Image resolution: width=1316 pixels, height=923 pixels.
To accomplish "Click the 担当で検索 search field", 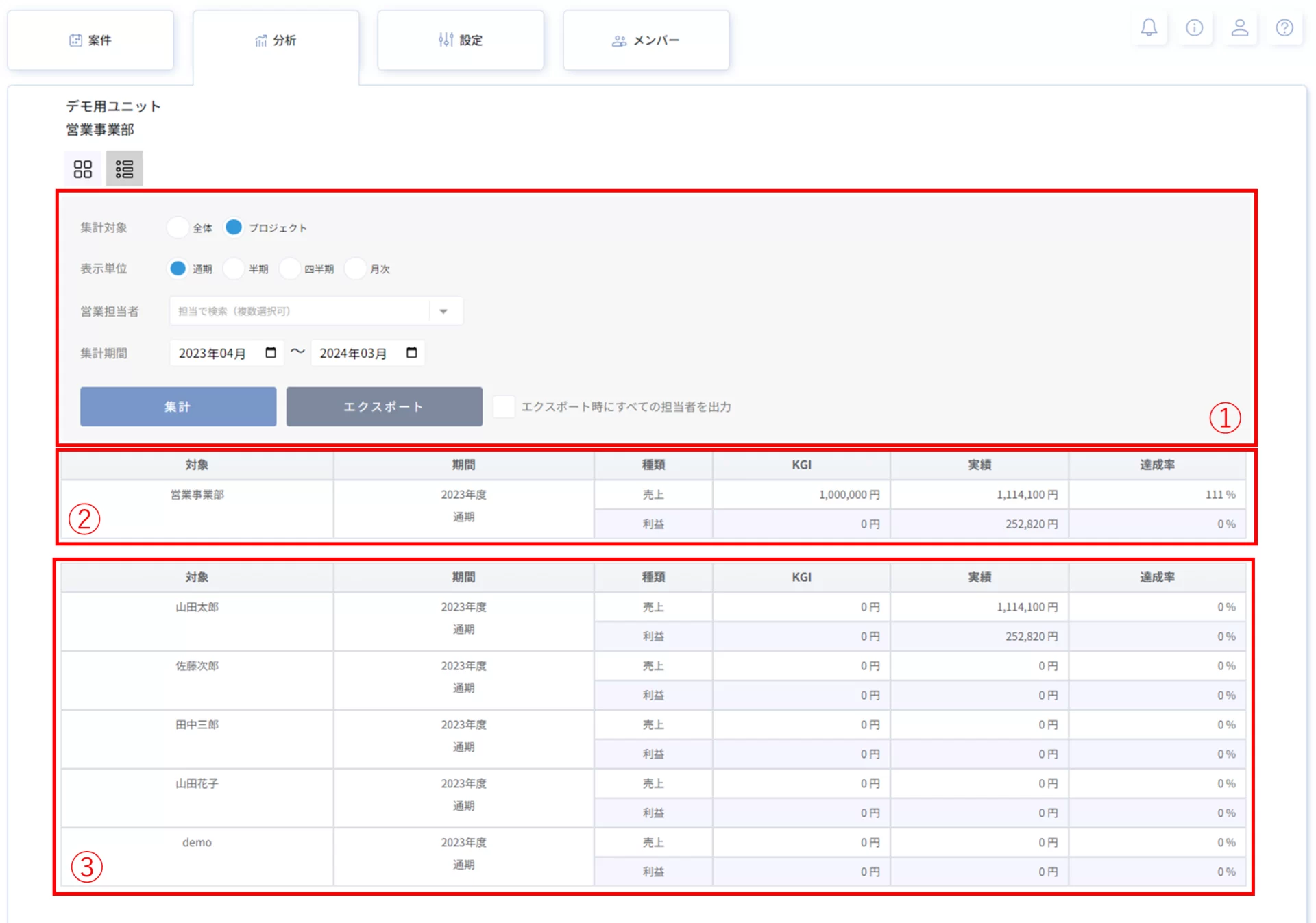I will [x=300, y=311].
